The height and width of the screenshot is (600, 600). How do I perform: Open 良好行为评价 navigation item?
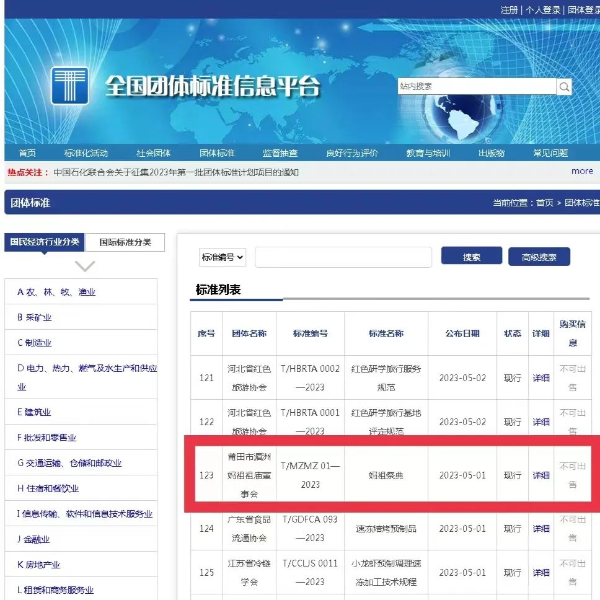pyautogui.click(x=352, y=153)
